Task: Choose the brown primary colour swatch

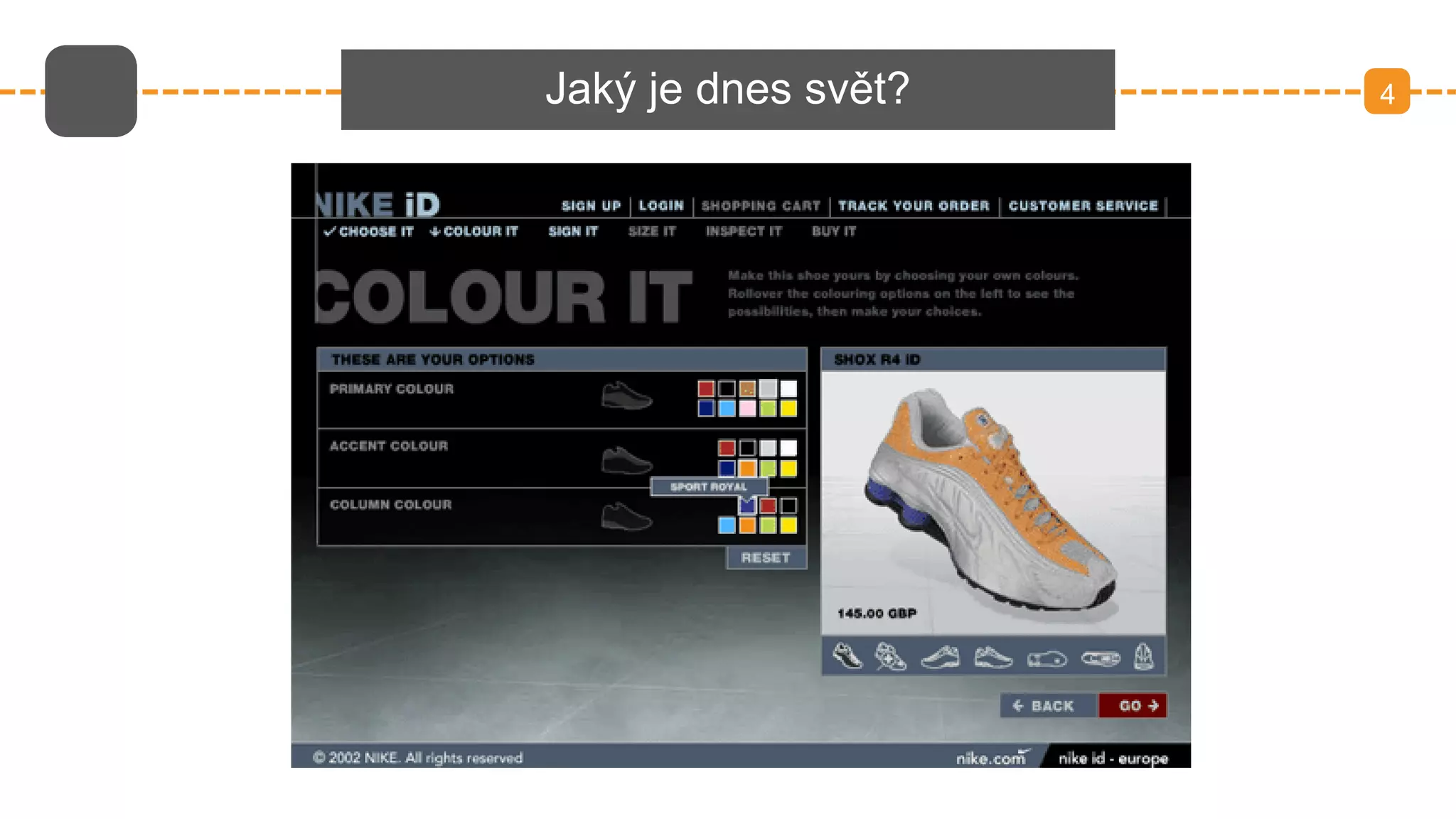Action: coord(747,389)
